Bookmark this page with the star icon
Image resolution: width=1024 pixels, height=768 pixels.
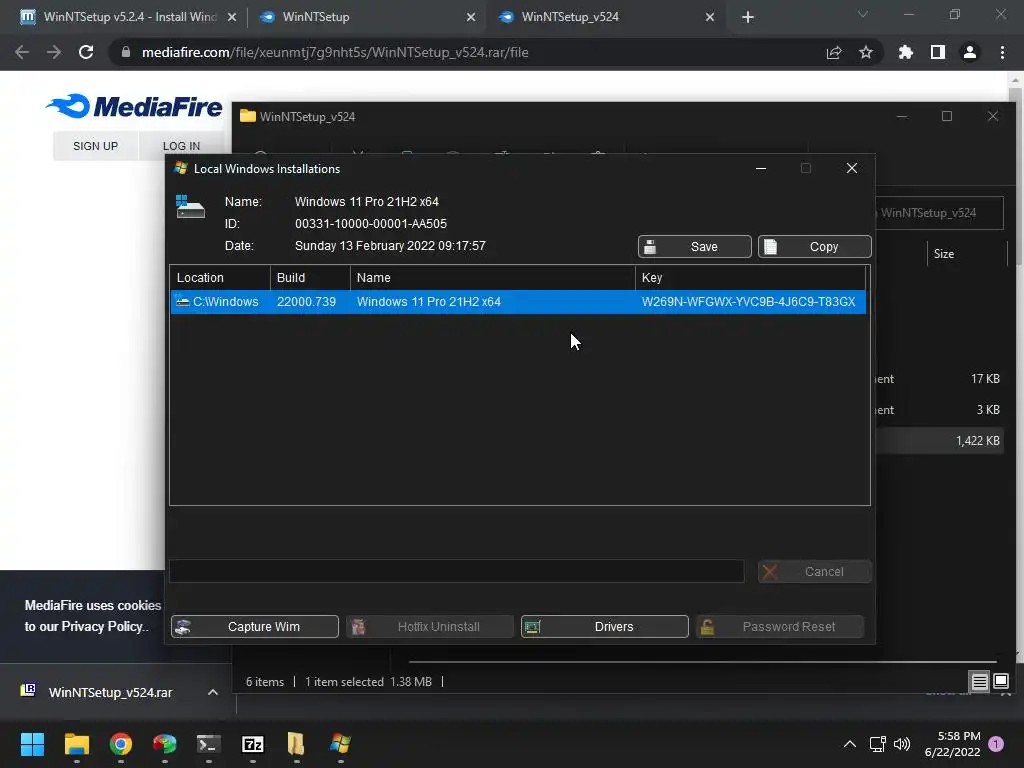[x=866, y=52]
